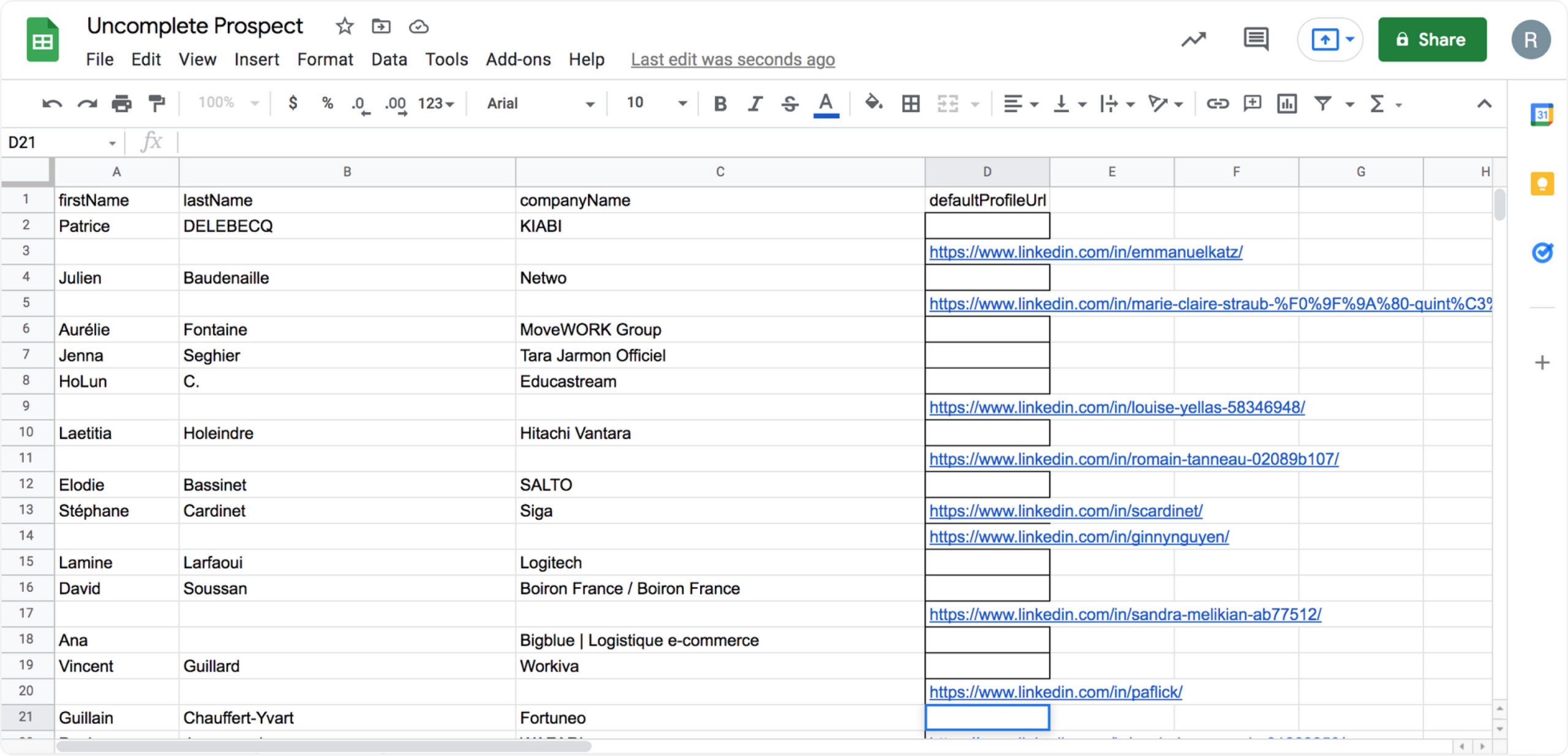Open text rotation dropdown
Screen dimensions: 1568x756
tap(1166, 104)
